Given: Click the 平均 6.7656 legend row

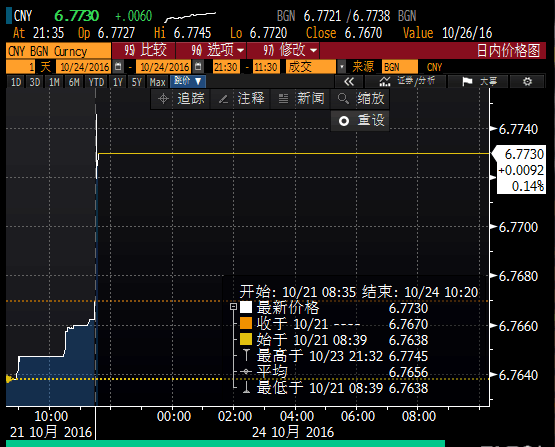Looking at the screenshot, I should (x=335, y=372).
